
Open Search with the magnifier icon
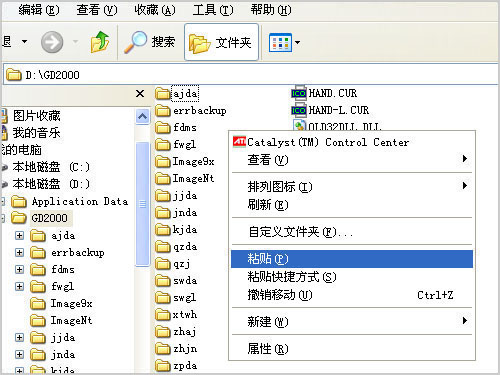150,42
